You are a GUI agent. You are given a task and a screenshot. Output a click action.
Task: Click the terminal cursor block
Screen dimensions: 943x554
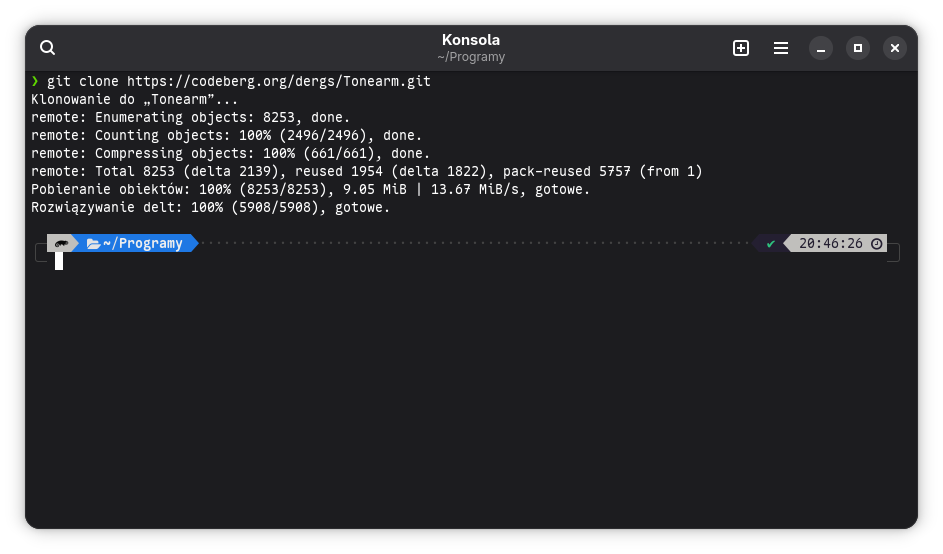(x=59, y=261)
